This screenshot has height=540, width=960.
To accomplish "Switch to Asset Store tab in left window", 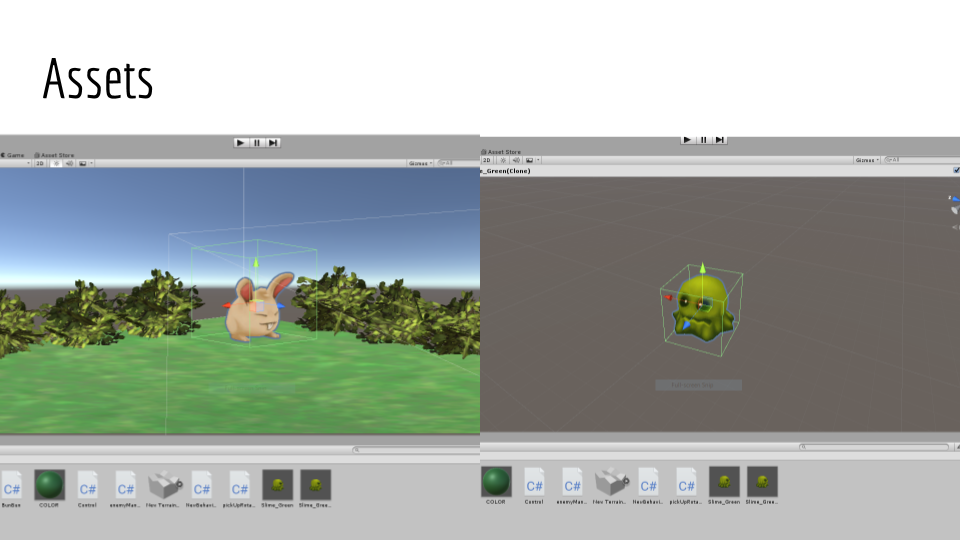I will click(54, 156).
